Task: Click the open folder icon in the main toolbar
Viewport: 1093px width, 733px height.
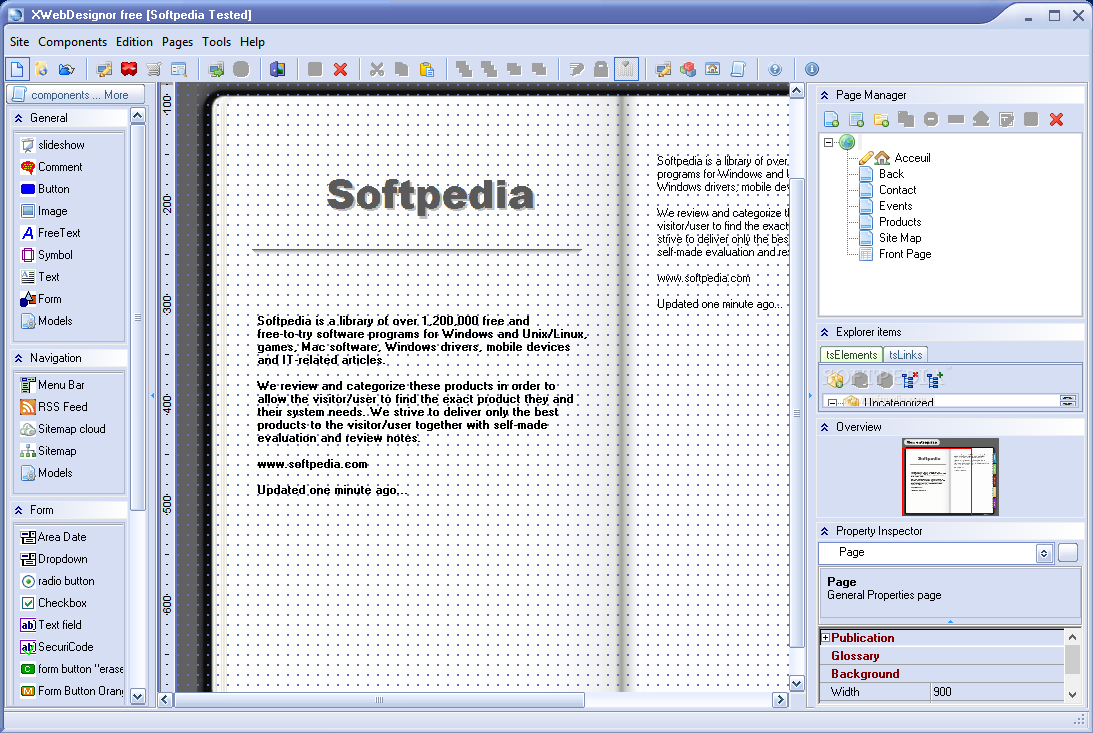Action: pos(66,69)
